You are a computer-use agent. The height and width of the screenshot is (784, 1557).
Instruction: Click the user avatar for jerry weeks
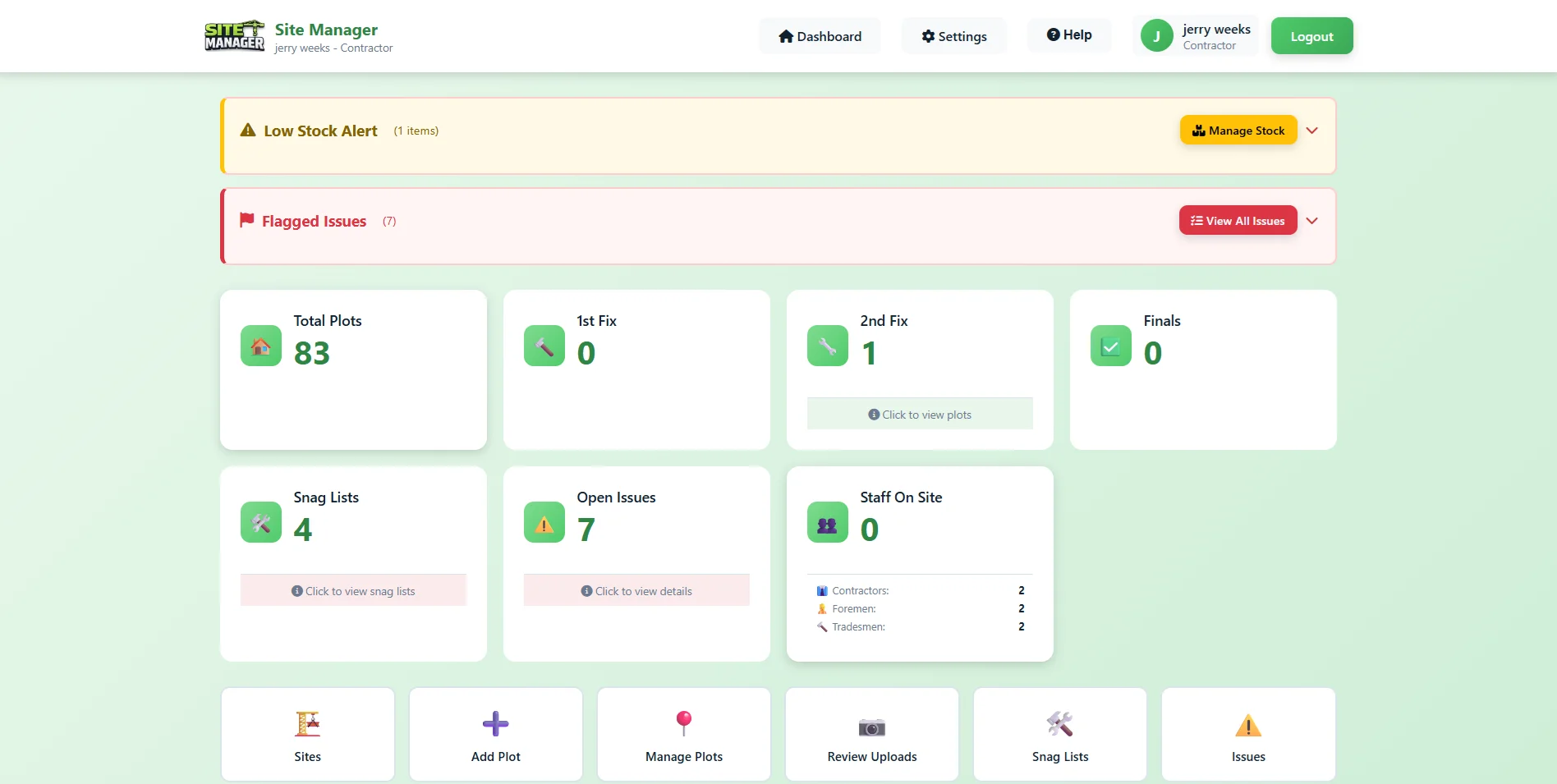click(x=1155, y=35)
